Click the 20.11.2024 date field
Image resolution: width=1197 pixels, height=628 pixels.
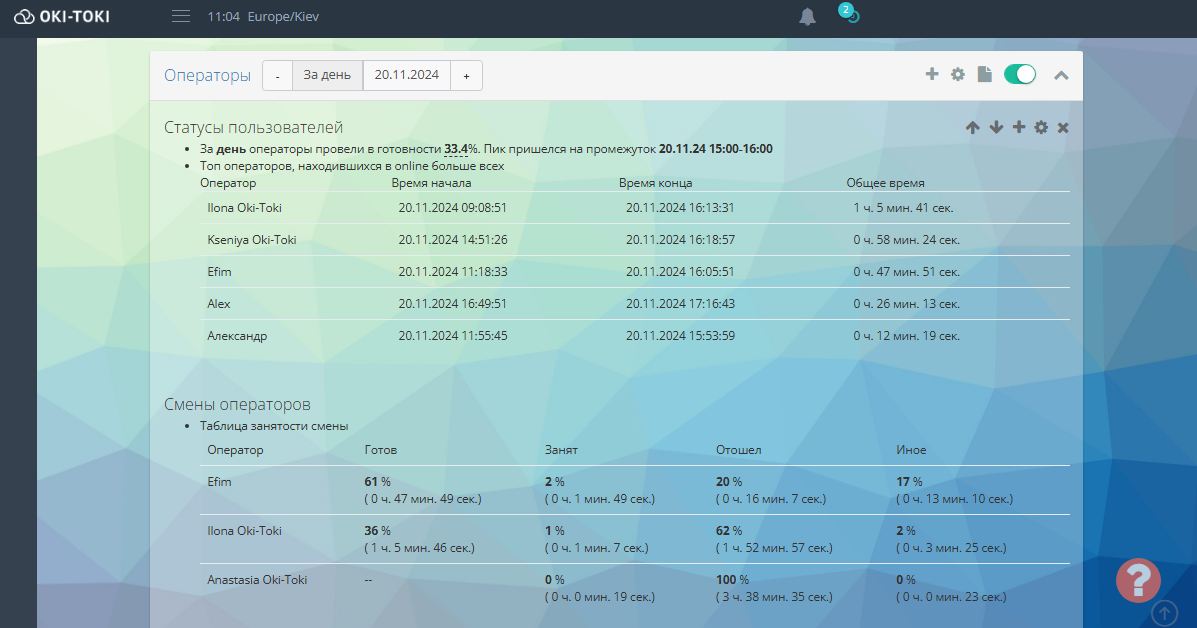click(407, 76)
